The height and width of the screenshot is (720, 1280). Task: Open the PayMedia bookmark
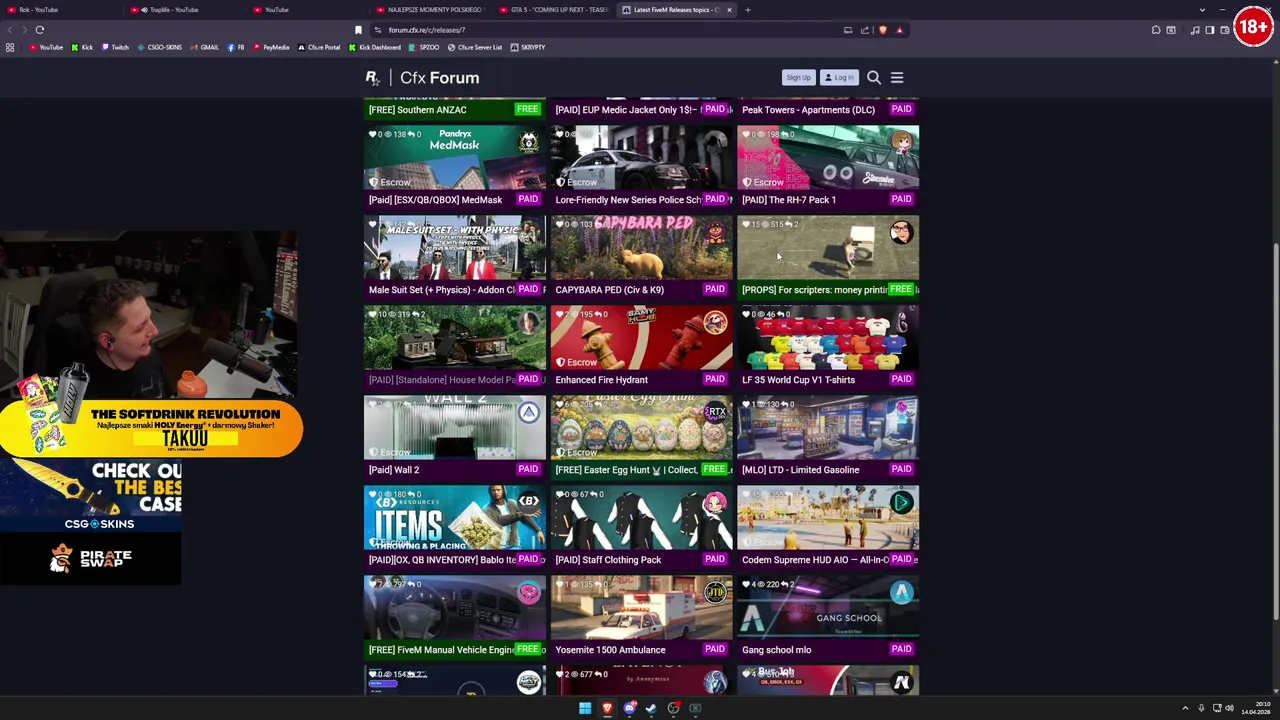271,47
